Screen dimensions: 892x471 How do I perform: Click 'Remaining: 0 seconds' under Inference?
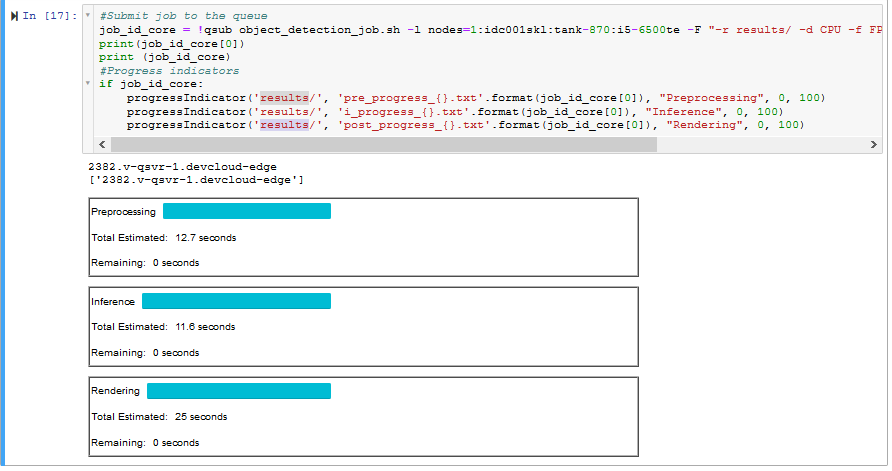coord(145,353)
